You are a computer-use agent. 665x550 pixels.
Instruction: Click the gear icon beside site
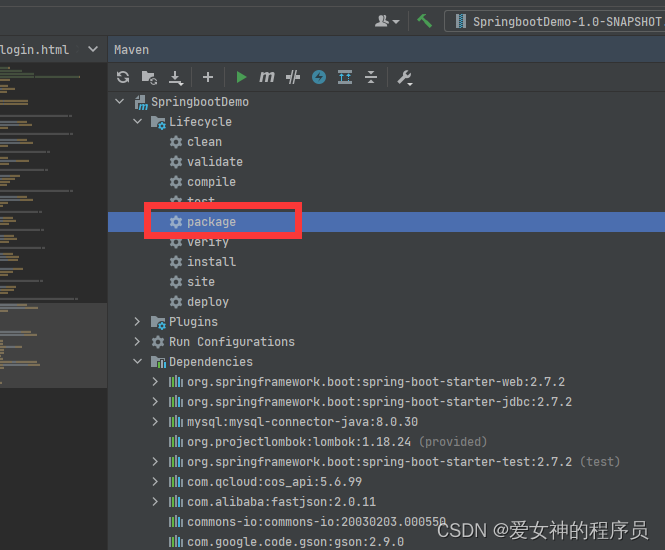[x=176, y=282]
